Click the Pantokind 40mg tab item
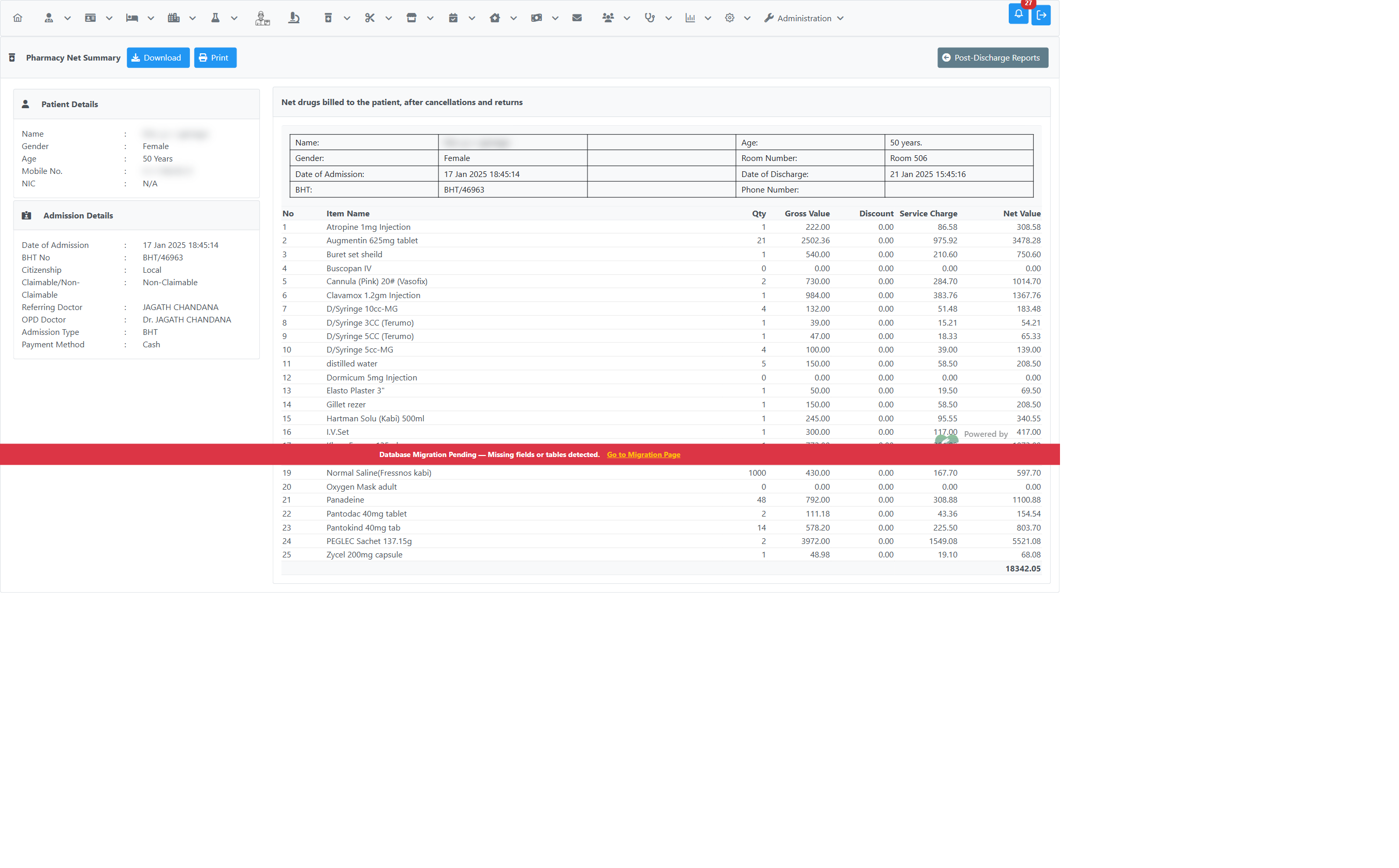This screenshot has height=868, width=1399. tap(363, 527)
